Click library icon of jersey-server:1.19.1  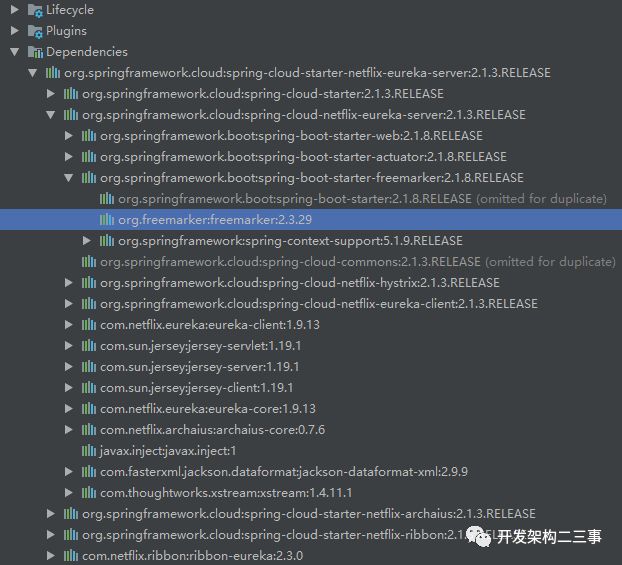point(89,367)
